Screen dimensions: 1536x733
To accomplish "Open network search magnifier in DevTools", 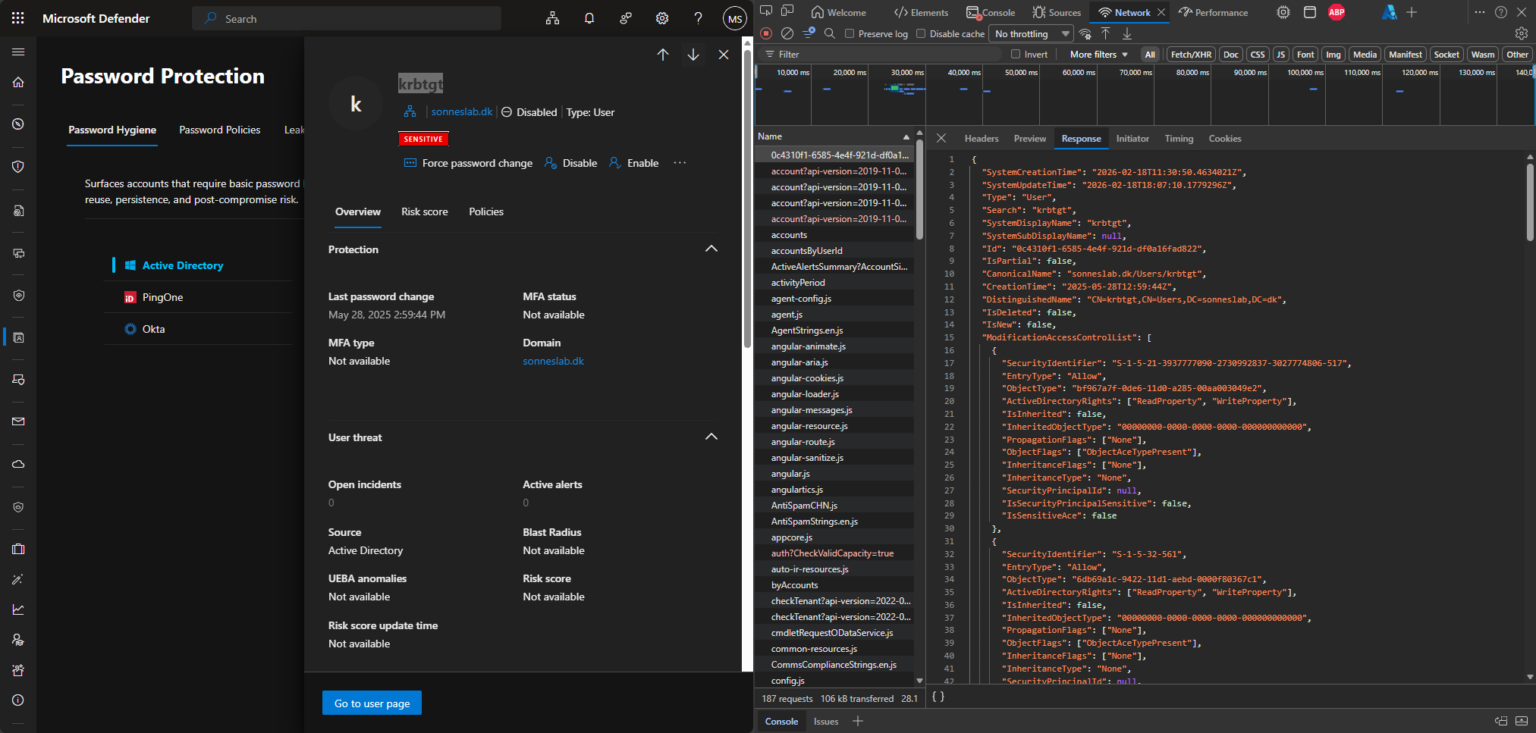I will coord(829,34).
